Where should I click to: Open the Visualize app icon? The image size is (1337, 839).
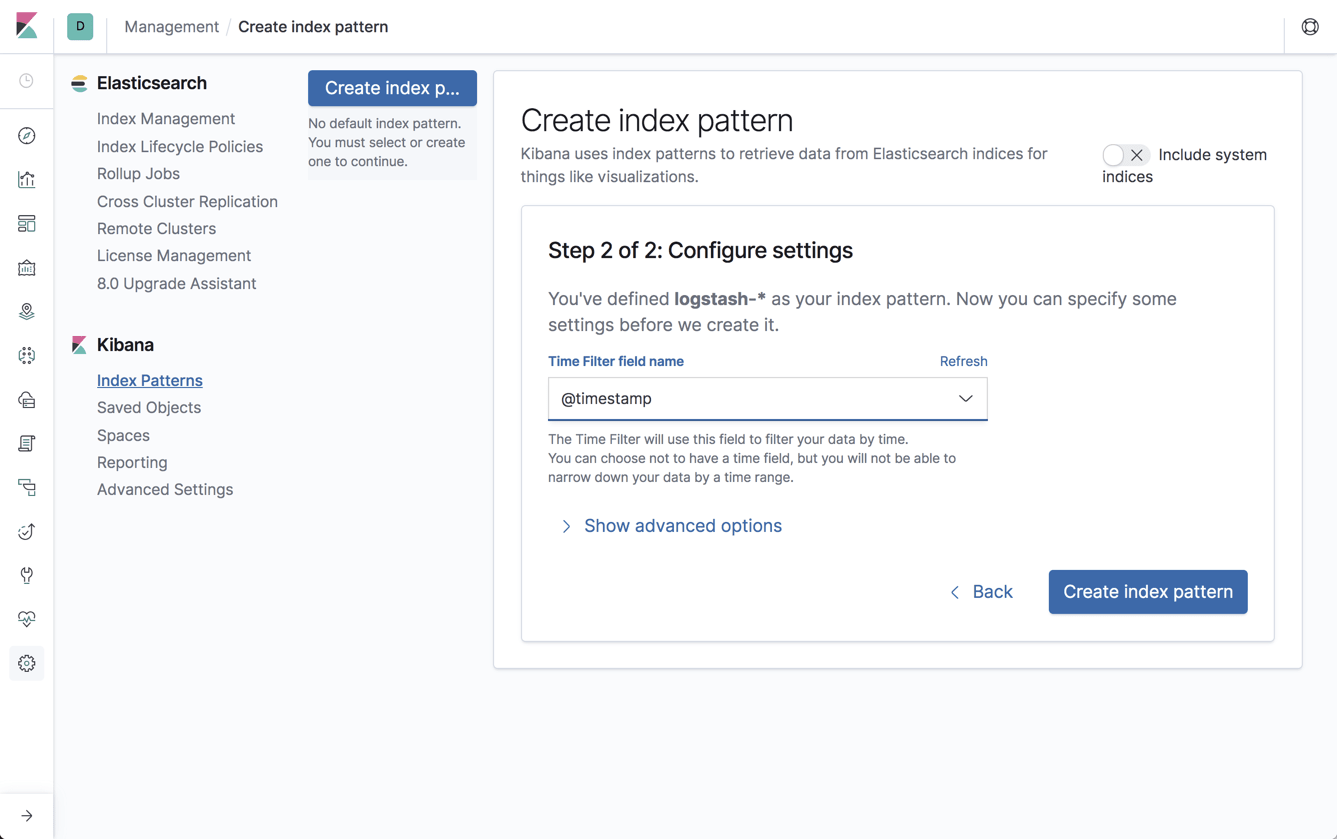27,180
